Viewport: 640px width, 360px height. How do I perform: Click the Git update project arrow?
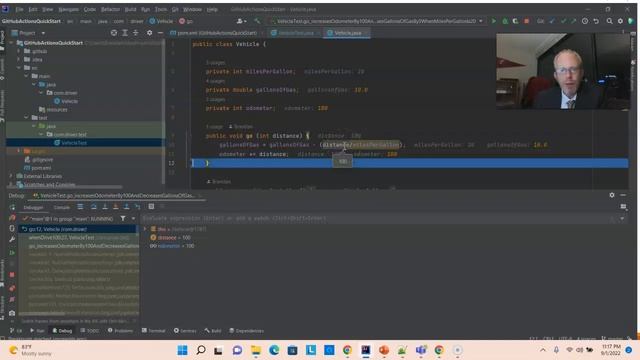(553, 21)
